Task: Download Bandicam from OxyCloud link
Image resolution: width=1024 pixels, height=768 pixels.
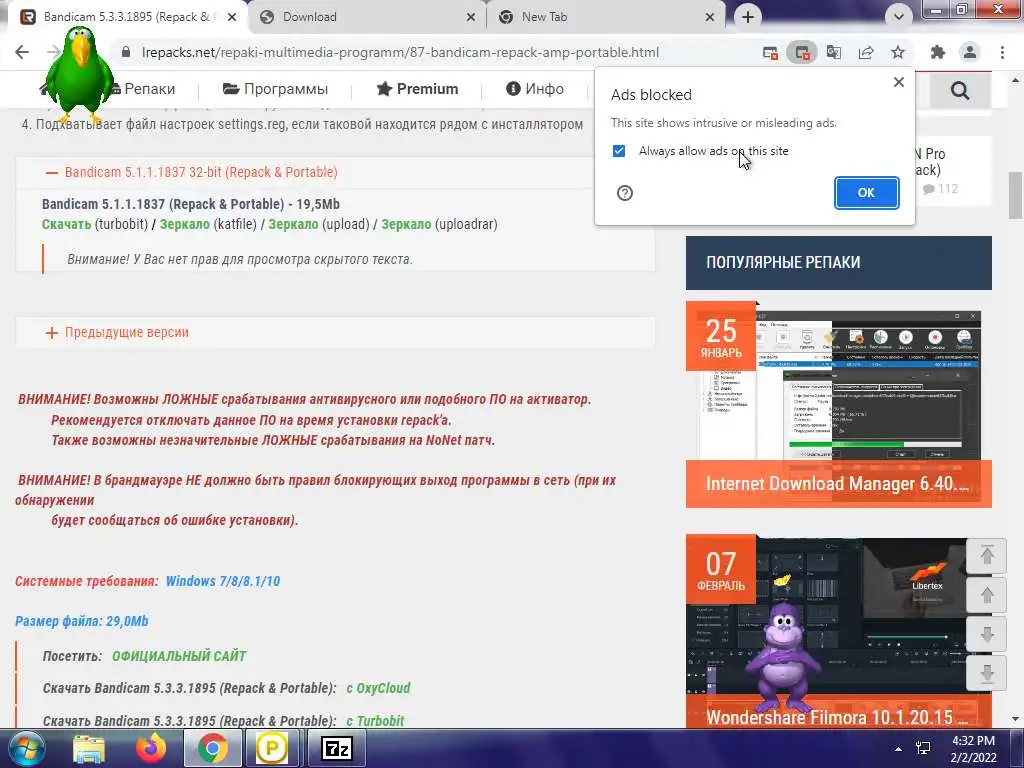Action: click(378, 688)
